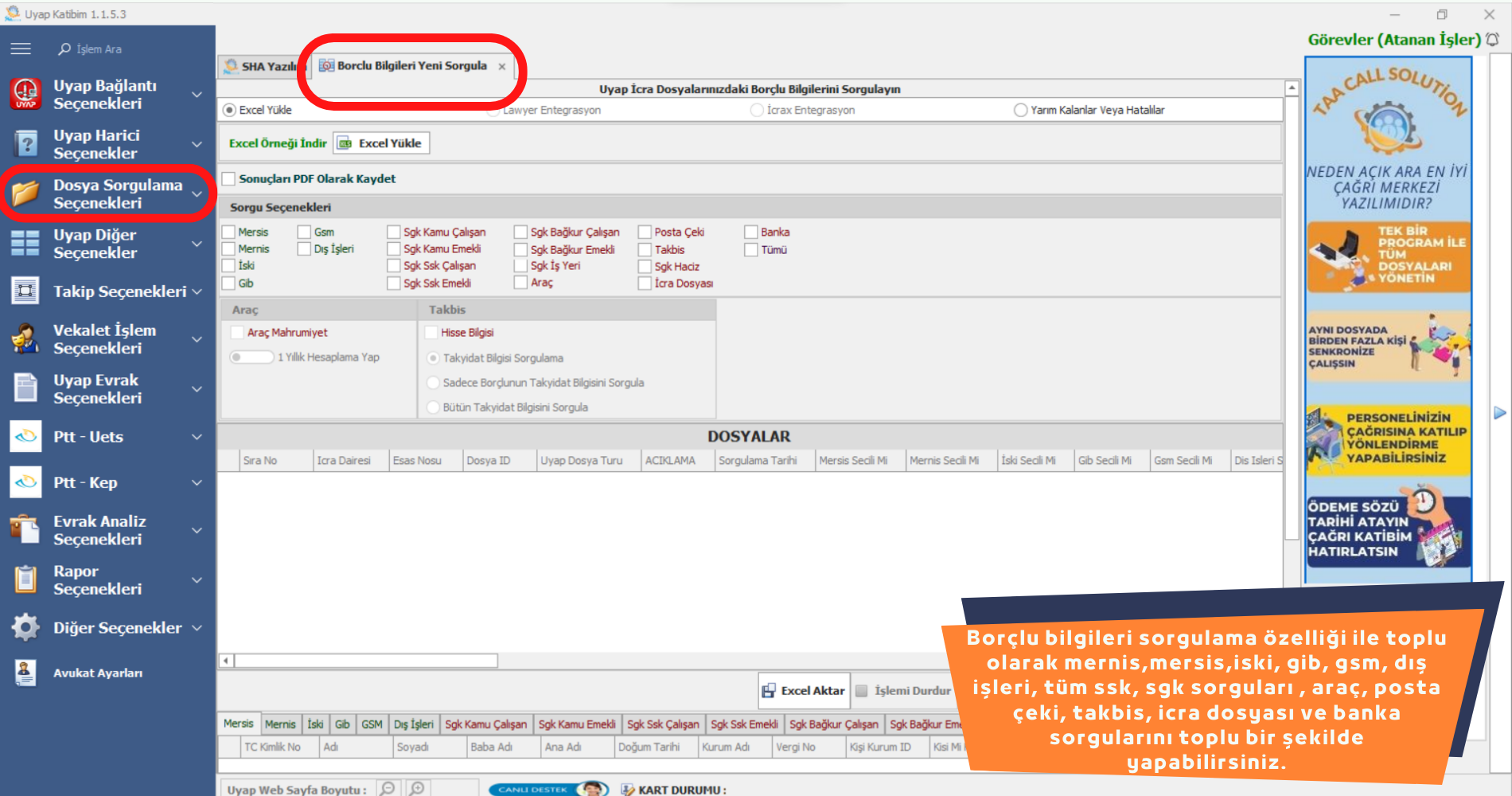Open Görevler (Atanan İşler) link
Image resolution: width=1512 pixels, height=796 pixels.
[1394, 39]
